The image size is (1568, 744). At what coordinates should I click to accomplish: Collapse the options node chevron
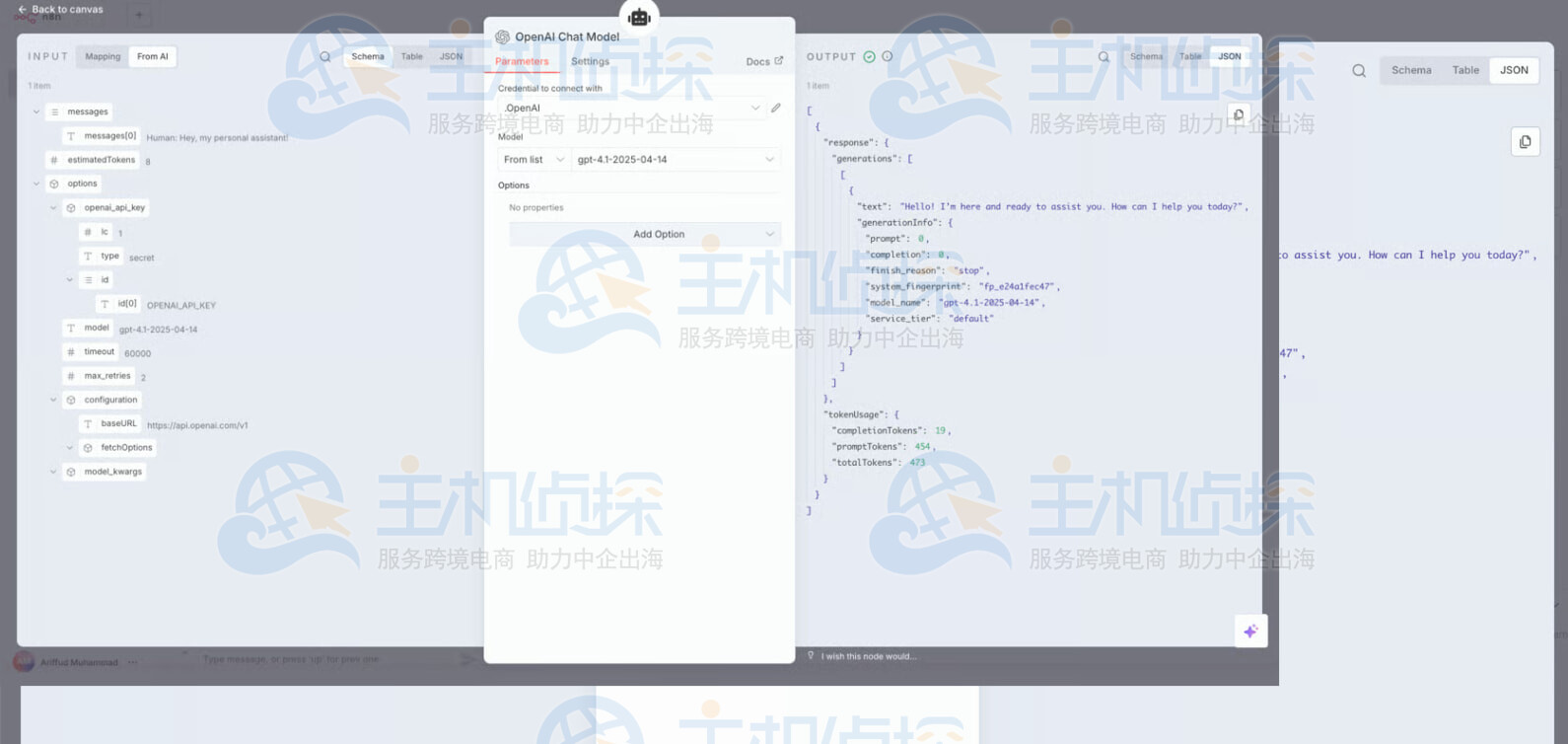point(36,184)
